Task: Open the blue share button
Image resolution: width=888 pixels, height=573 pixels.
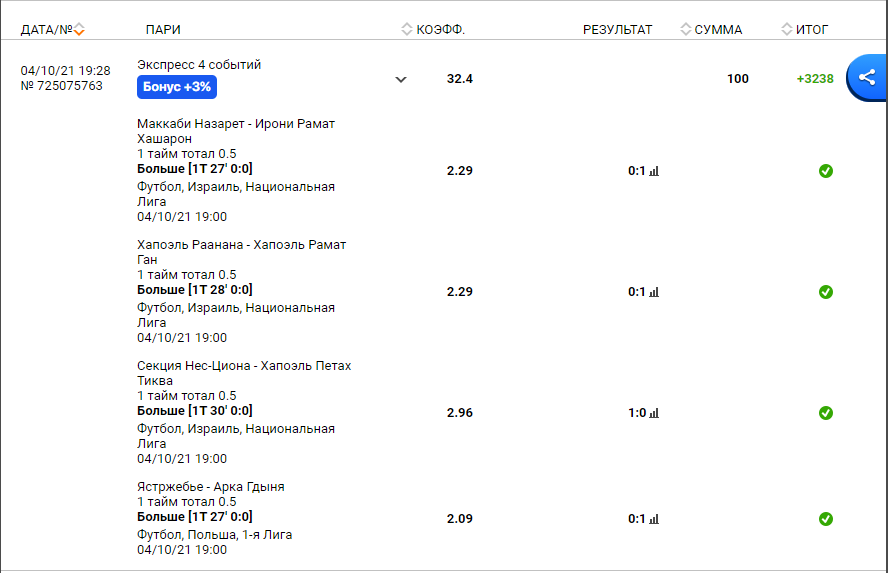Action: tap(866, 78)
